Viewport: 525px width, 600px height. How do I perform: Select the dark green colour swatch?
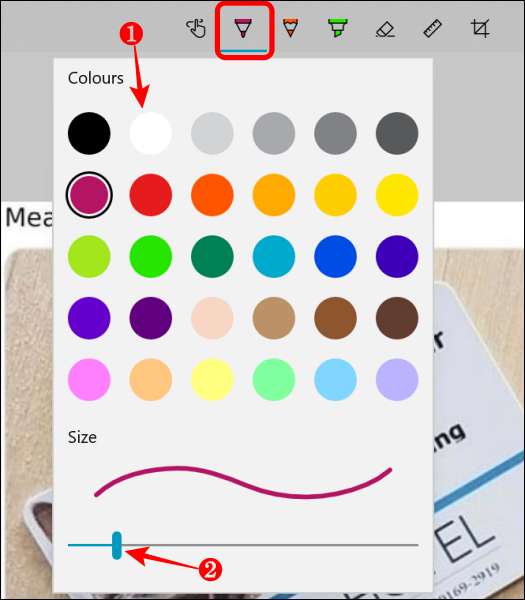[212, 256]
